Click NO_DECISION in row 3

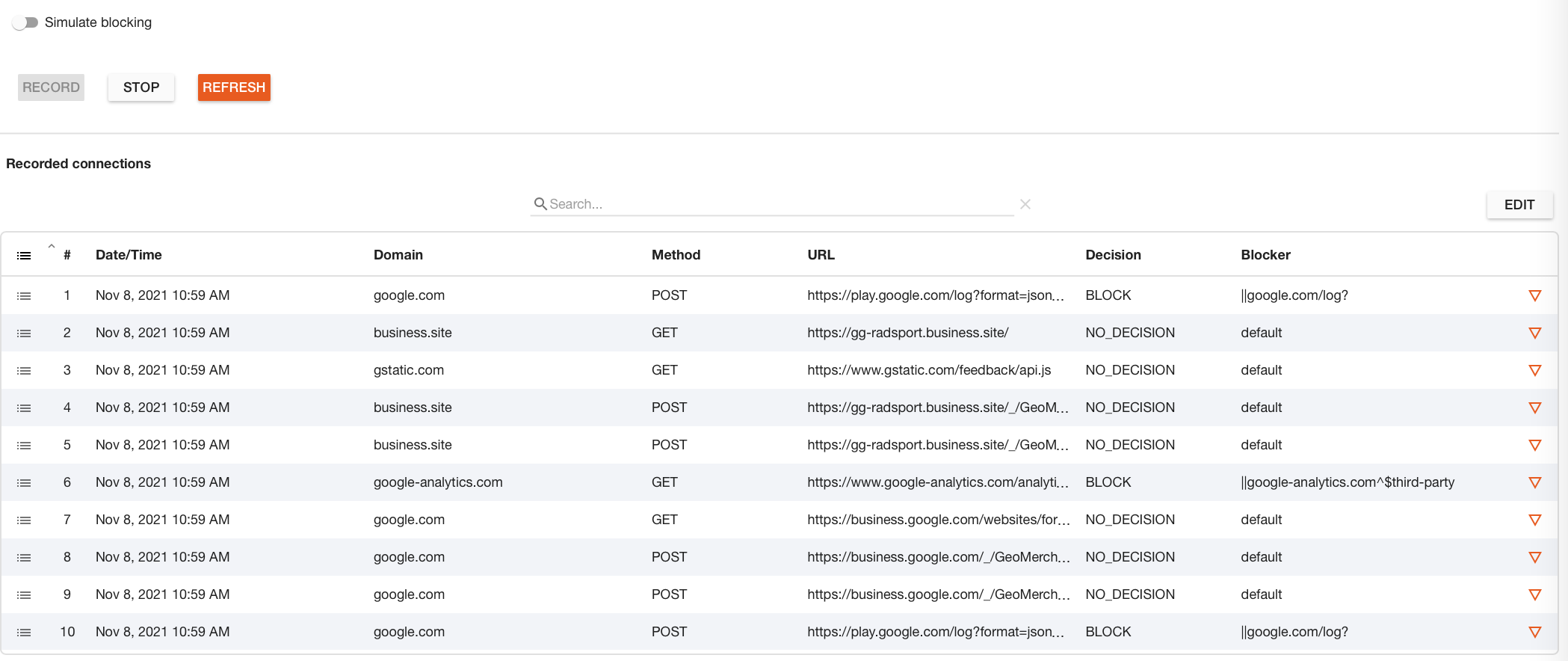[x=1130, y=370]
